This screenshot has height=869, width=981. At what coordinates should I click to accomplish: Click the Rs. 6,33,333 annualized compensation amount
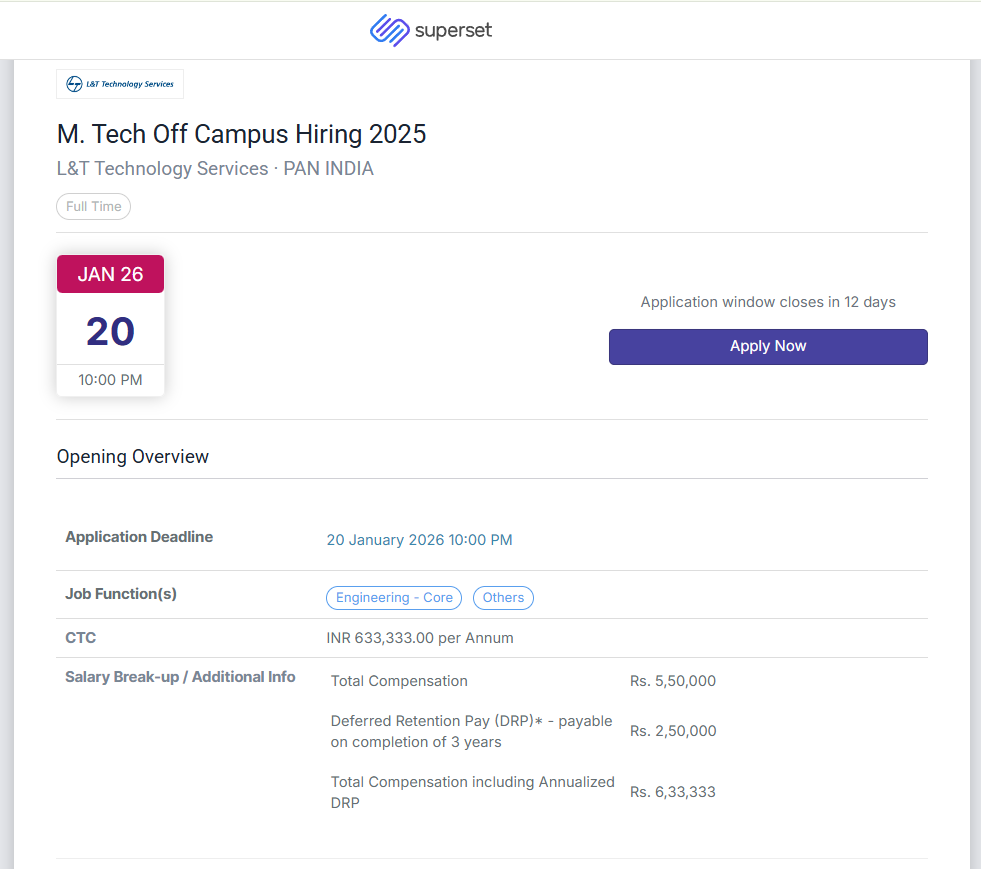(672, 792)
